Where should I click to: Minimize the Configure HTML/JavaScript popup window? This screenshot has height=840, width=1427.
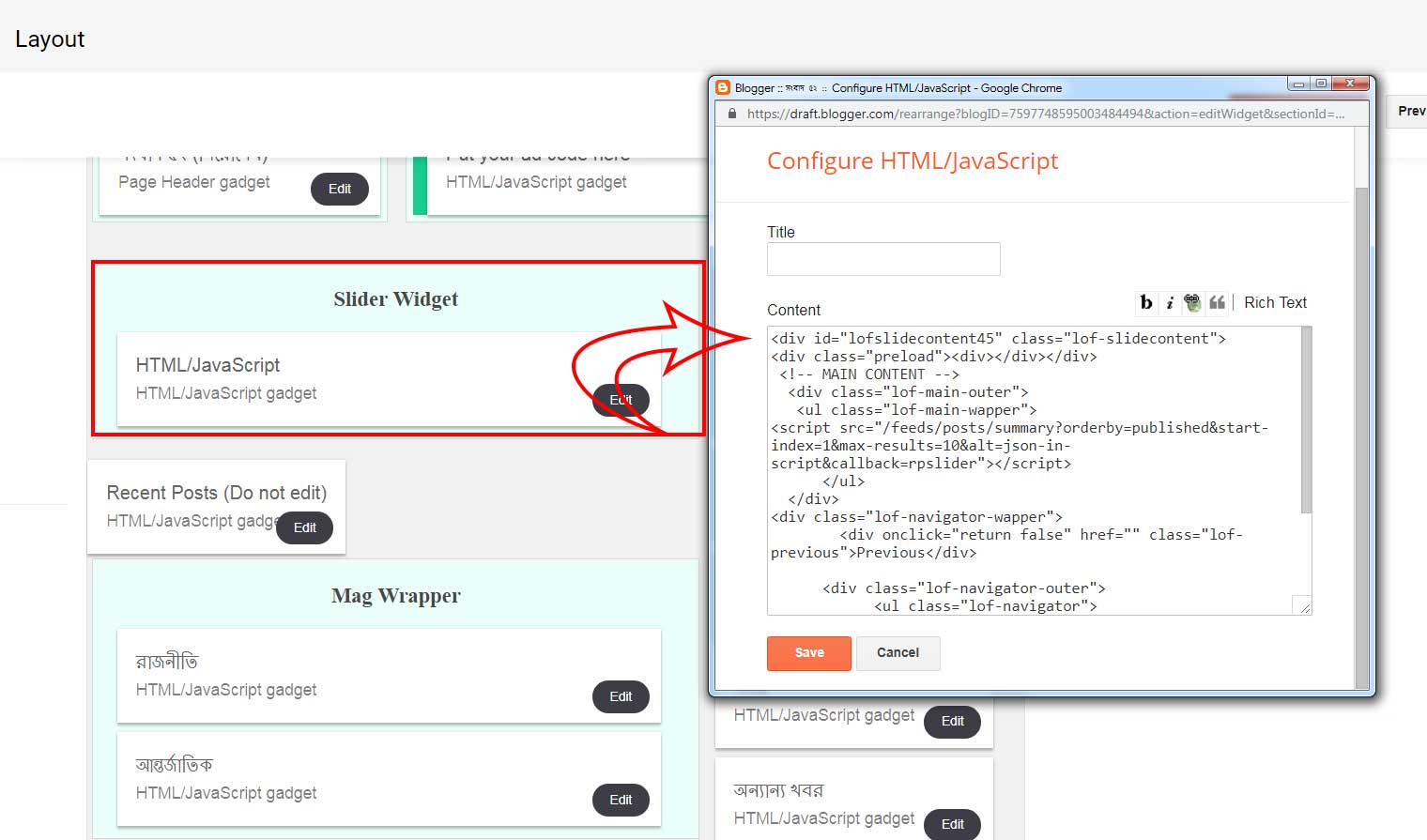pyautogui.click(x=1298, y=84)
